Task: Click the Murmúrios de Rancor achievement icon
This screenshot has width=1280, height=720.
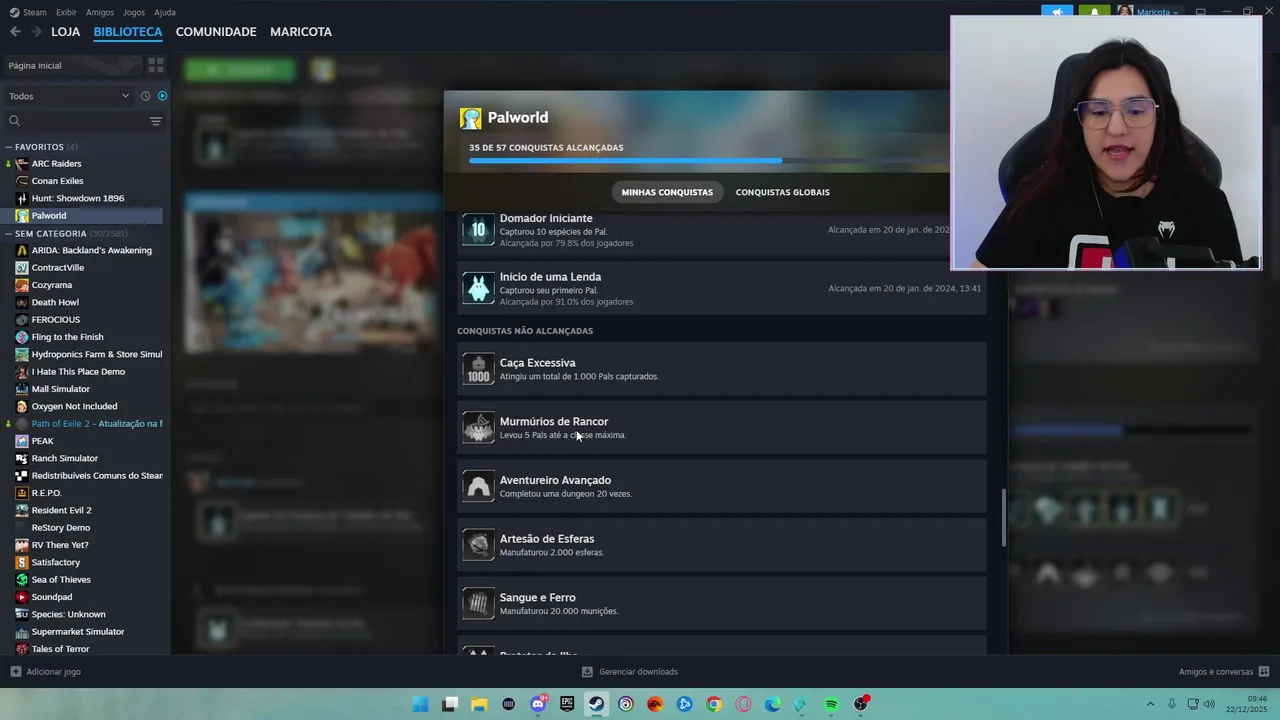Action: 478,428
